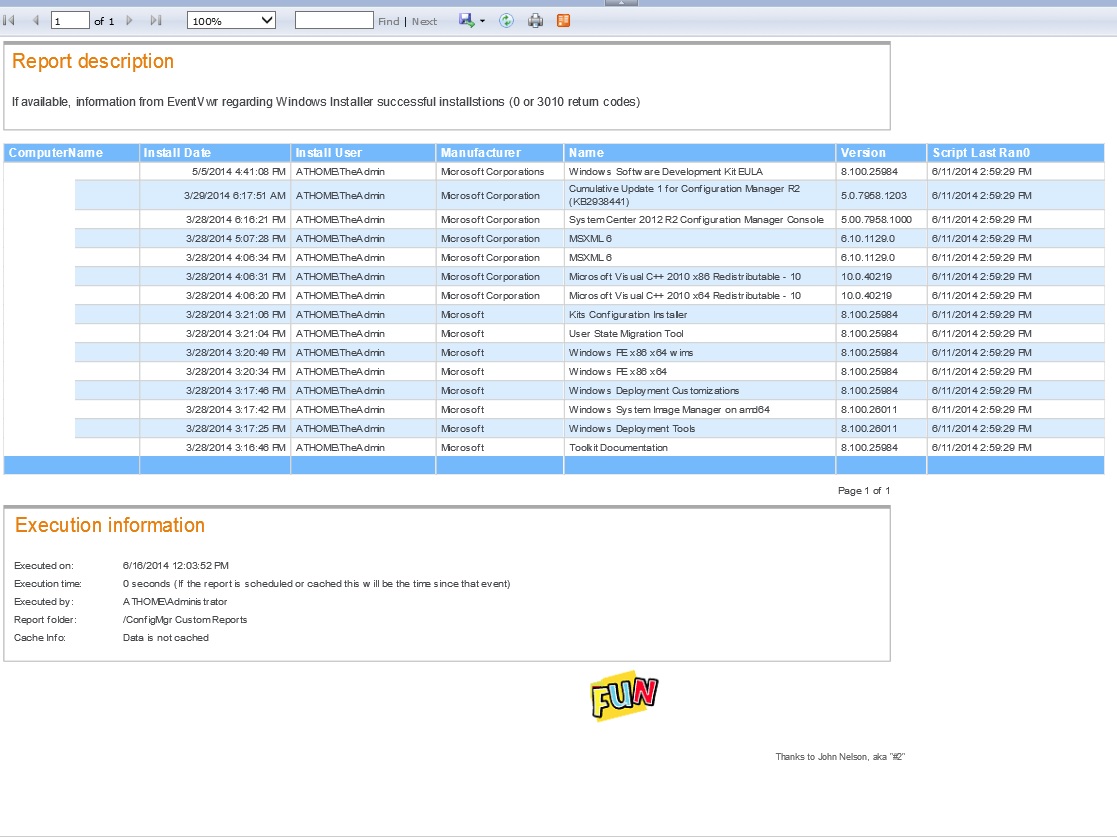The image size is (1117, 837).
Task: Click the Find link in the toolbar
Action: 388,22
